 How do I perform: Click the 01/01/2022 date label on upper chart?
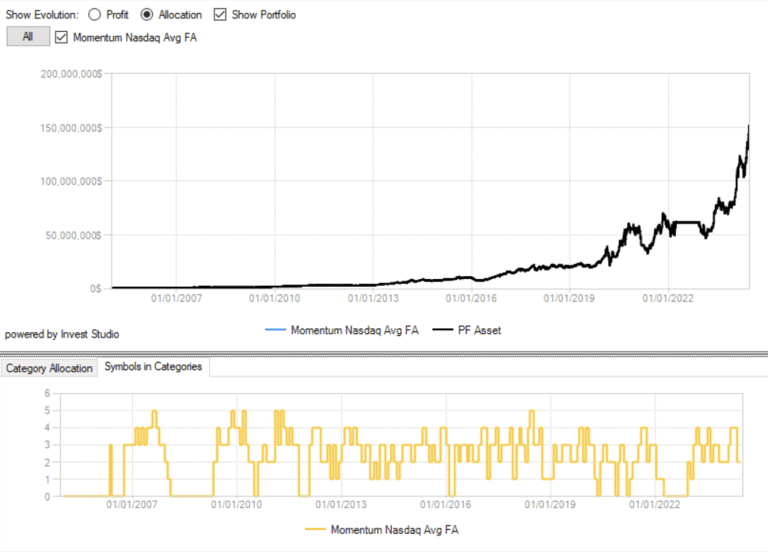[668, 297]
